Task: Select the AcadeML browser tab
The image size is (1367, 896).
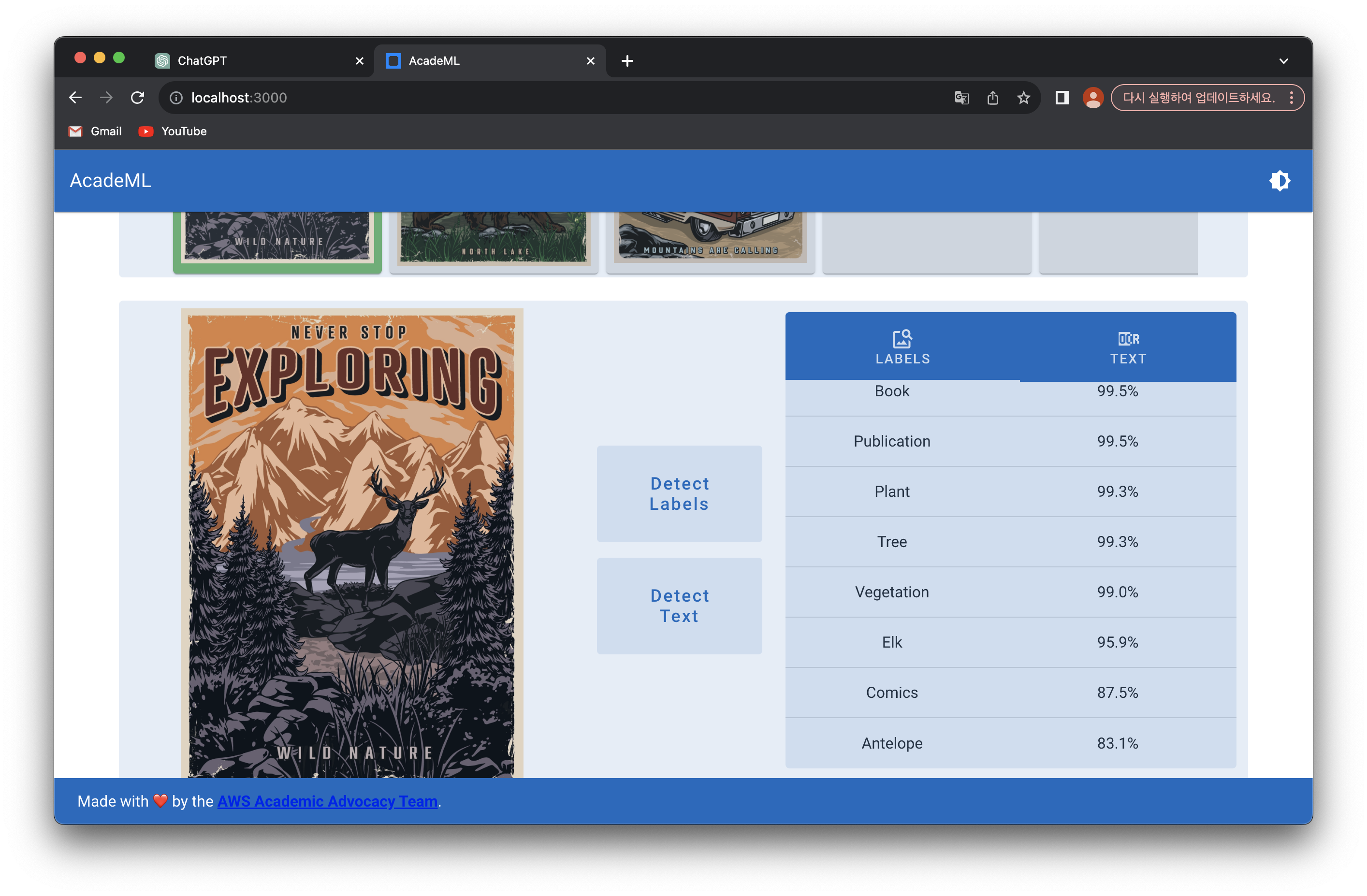Action: click(490, 60)
